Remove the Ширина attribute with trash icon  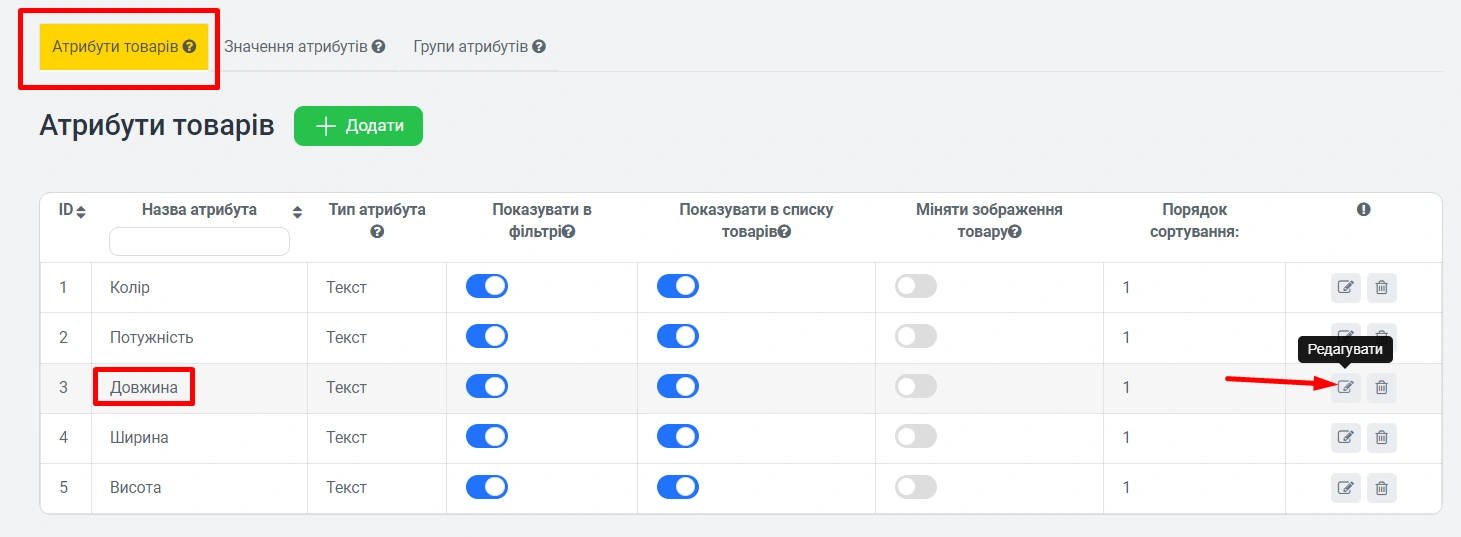1381,437
